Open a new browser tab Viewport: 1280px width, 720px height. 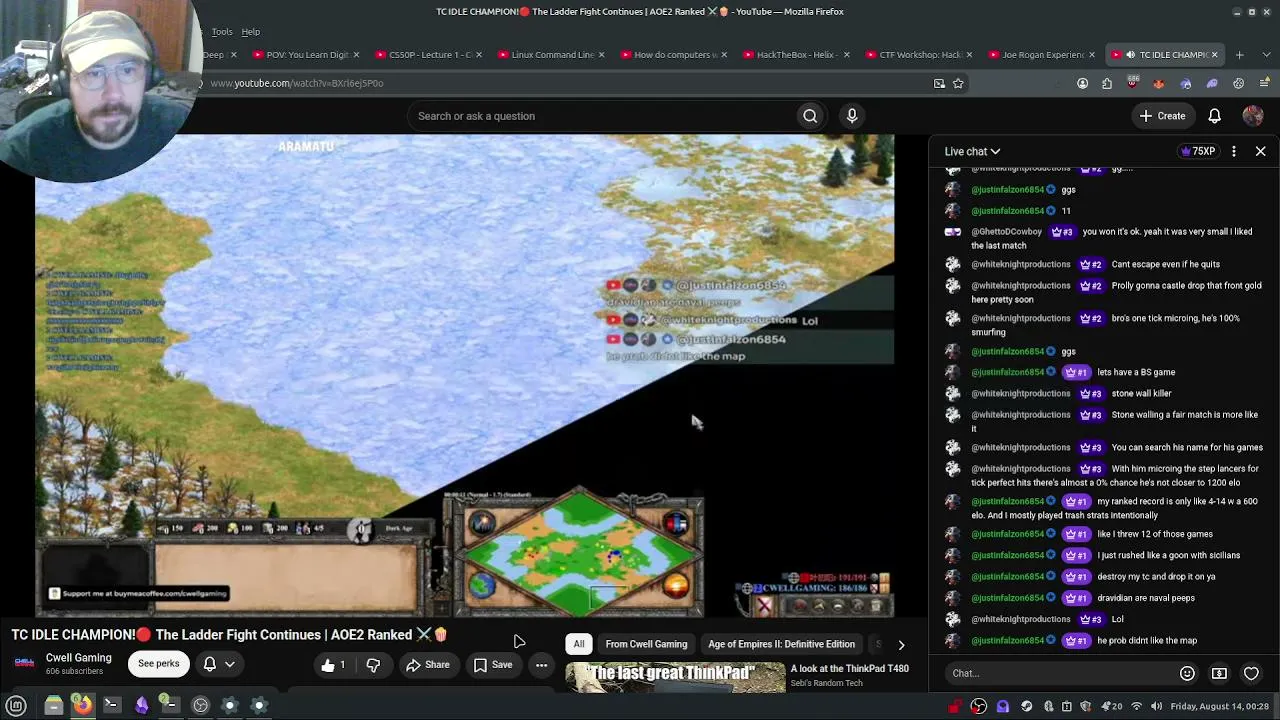1239,55
